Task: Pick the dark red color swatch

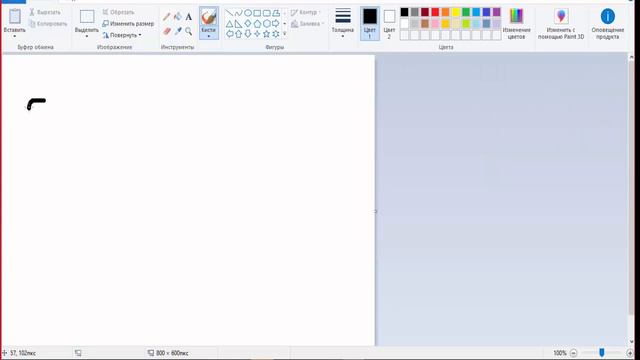Action: coord(425,12)
